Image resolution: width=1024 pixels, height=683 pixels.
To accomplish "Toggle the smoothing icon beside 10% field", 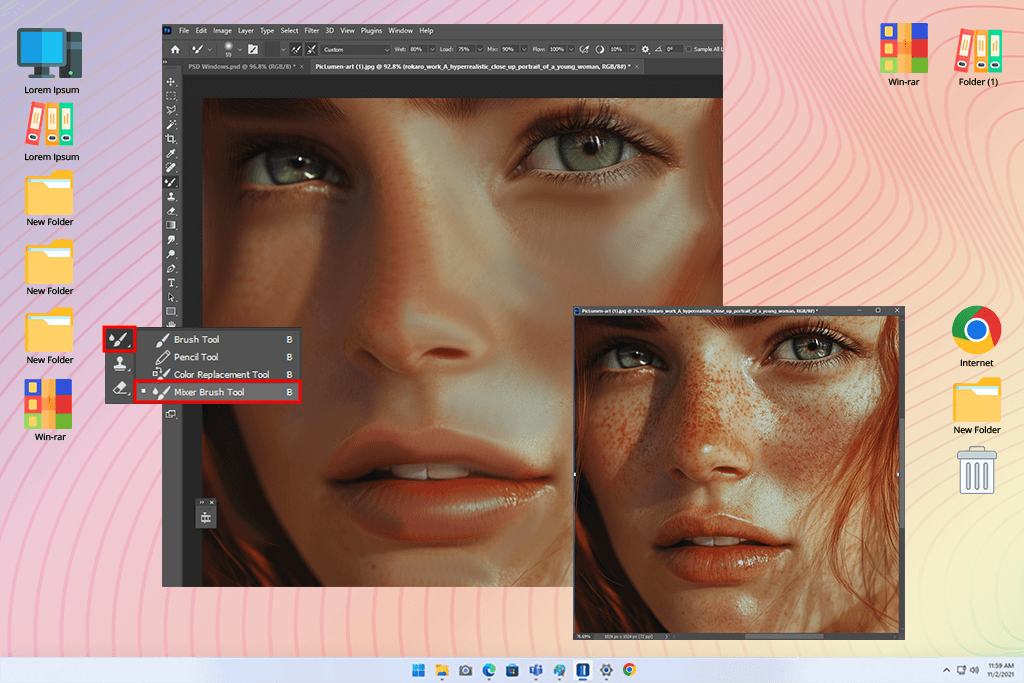I will pos(599,50).
